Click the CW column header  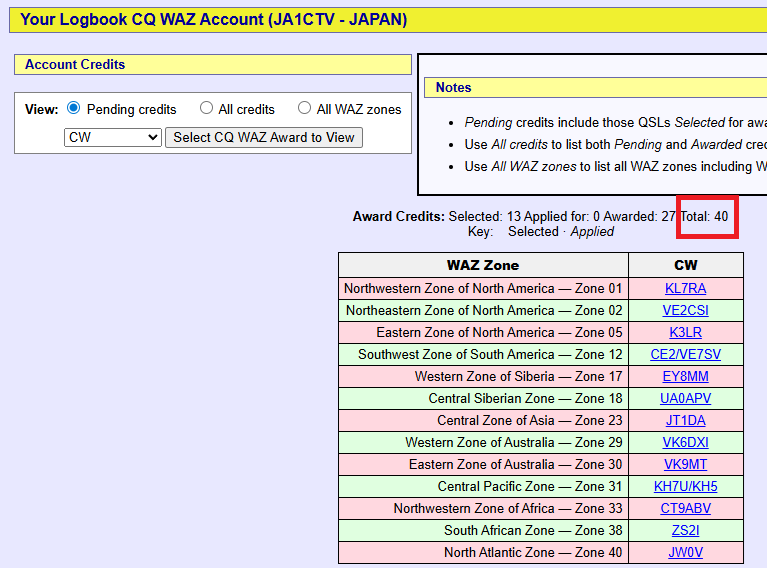click(x=685, y=265)
